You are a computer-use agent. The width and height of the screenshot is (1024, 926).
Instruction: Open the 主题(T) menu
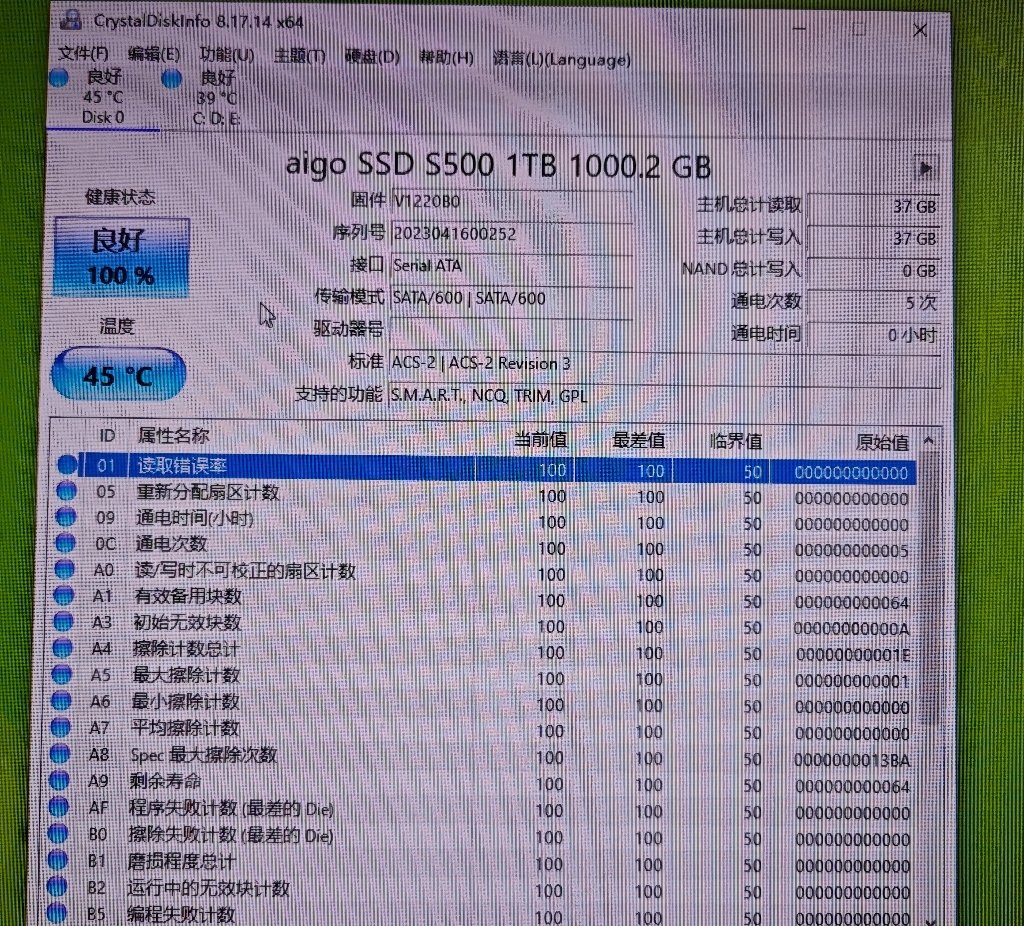tap(299, 56)
